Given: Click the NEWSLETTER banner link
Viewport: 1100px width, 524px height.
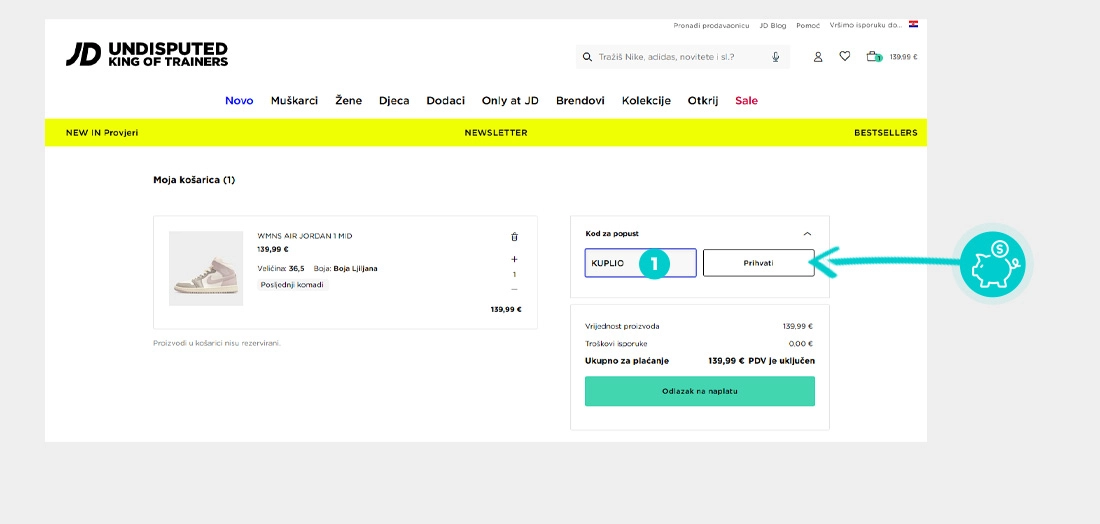Looking at the screenshot, I should (x=496, y=133).
